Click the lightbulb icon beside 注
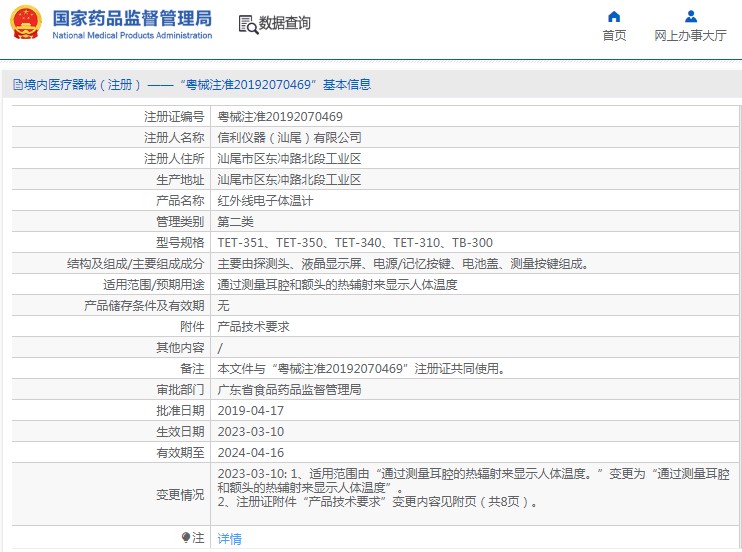This screenshot has height=552, width=742. [186, 537]
